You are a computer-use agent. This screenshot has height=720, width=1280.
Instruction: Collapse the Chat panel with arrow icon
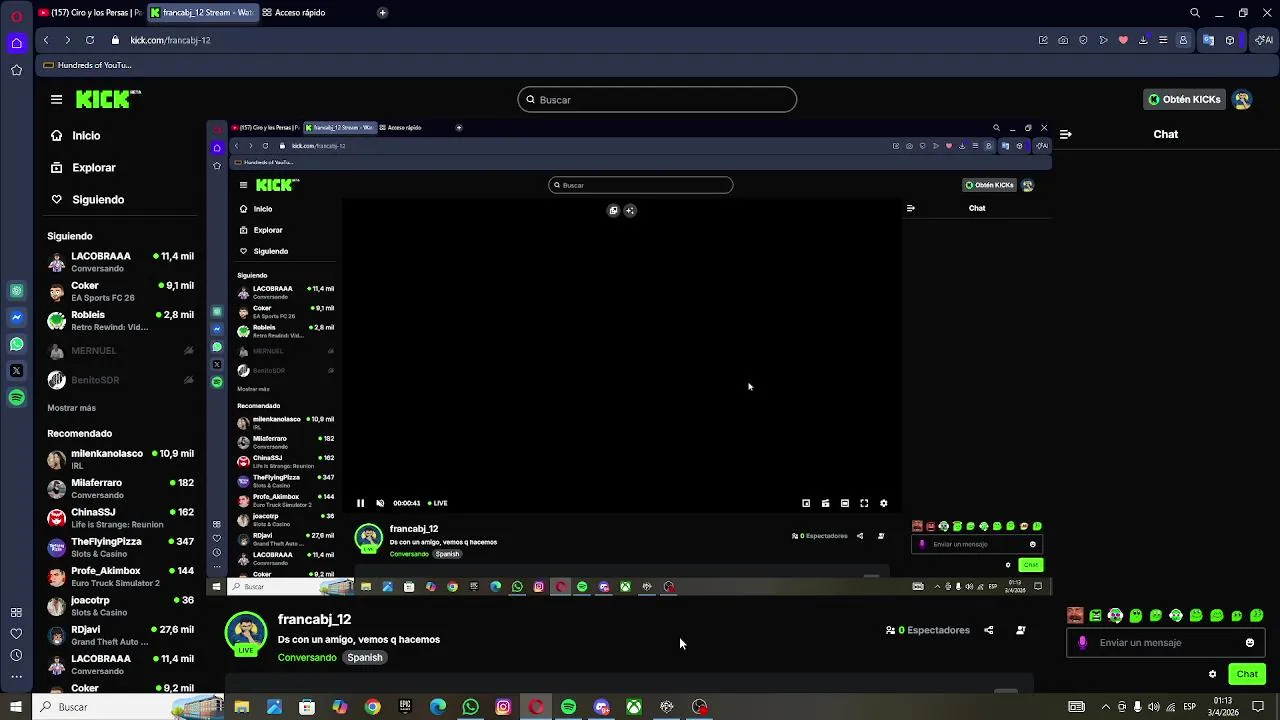[1066, 134]
